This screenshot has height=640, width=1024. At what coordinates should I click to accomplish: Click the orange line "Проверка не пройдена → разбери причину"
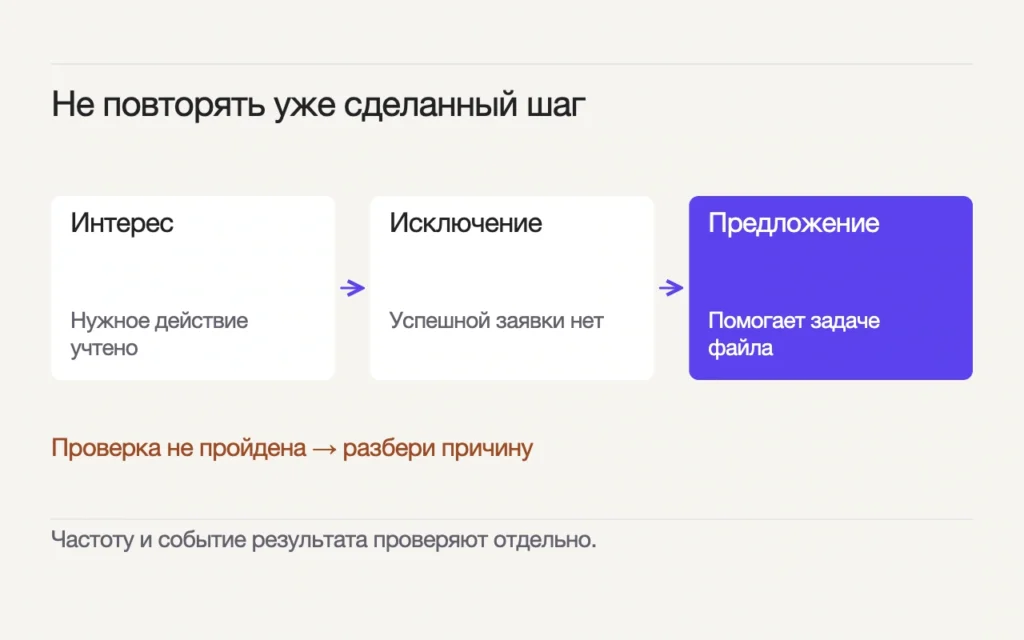(x=292, y=448)
